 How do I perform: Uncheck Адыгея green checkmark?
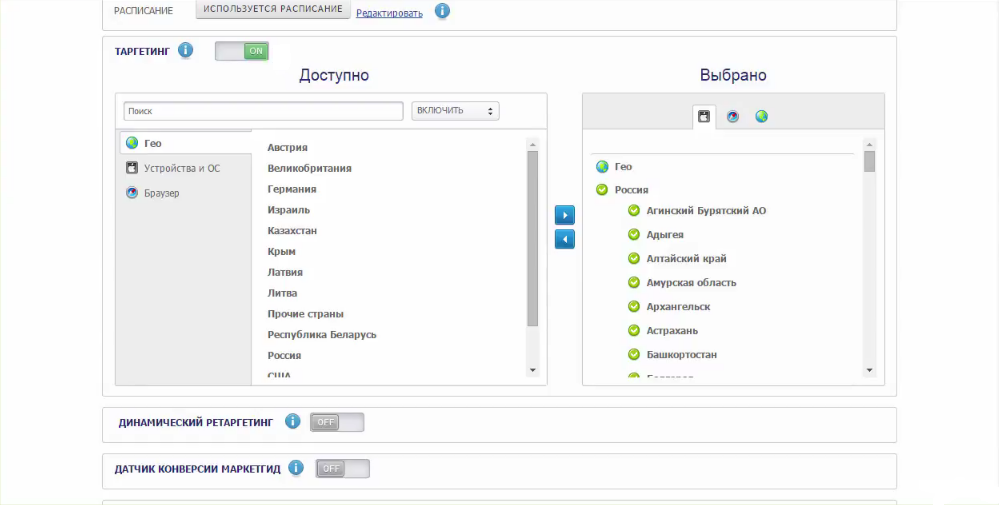633,234
